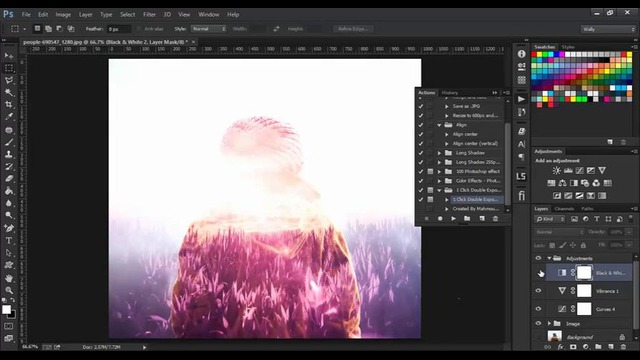The width and height of the screenshot is (640, 360).
Task: Click the Feather input field
Action: click(119, 29)
